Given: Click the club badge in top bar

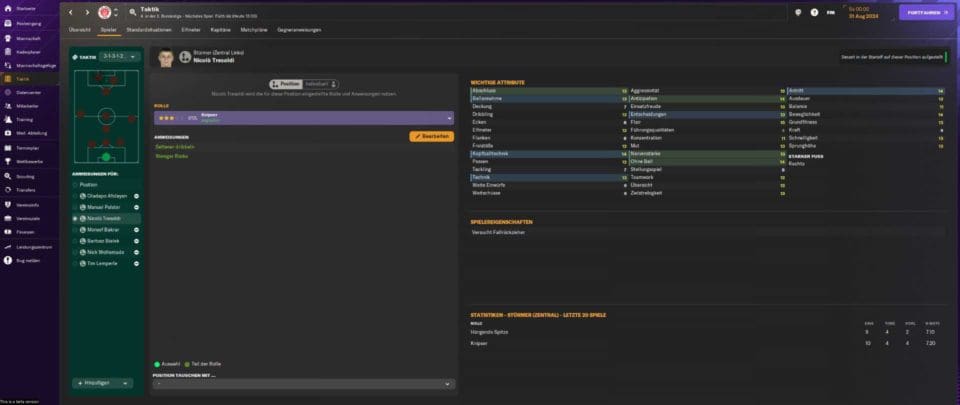Looking at the screenshot, I should click(x=104, y=12).
